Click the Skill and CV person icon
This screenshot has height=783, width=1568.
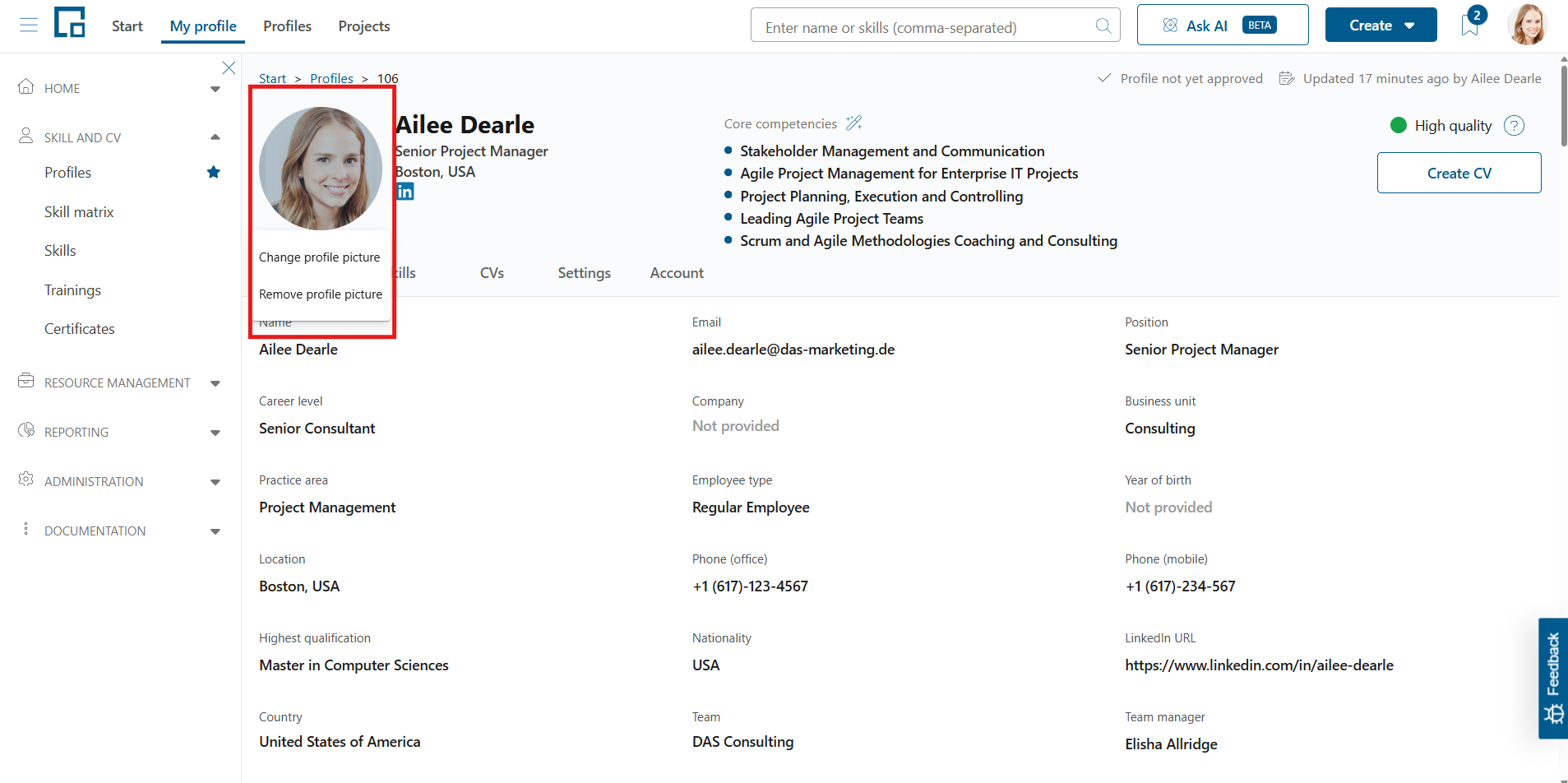click(x=26, y=136)
